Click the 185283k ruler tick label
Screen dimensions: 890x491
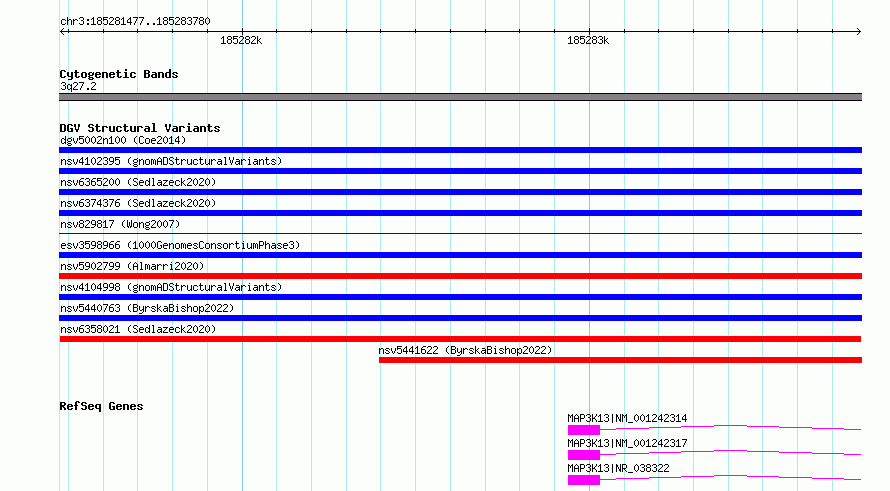pos(588,40)
